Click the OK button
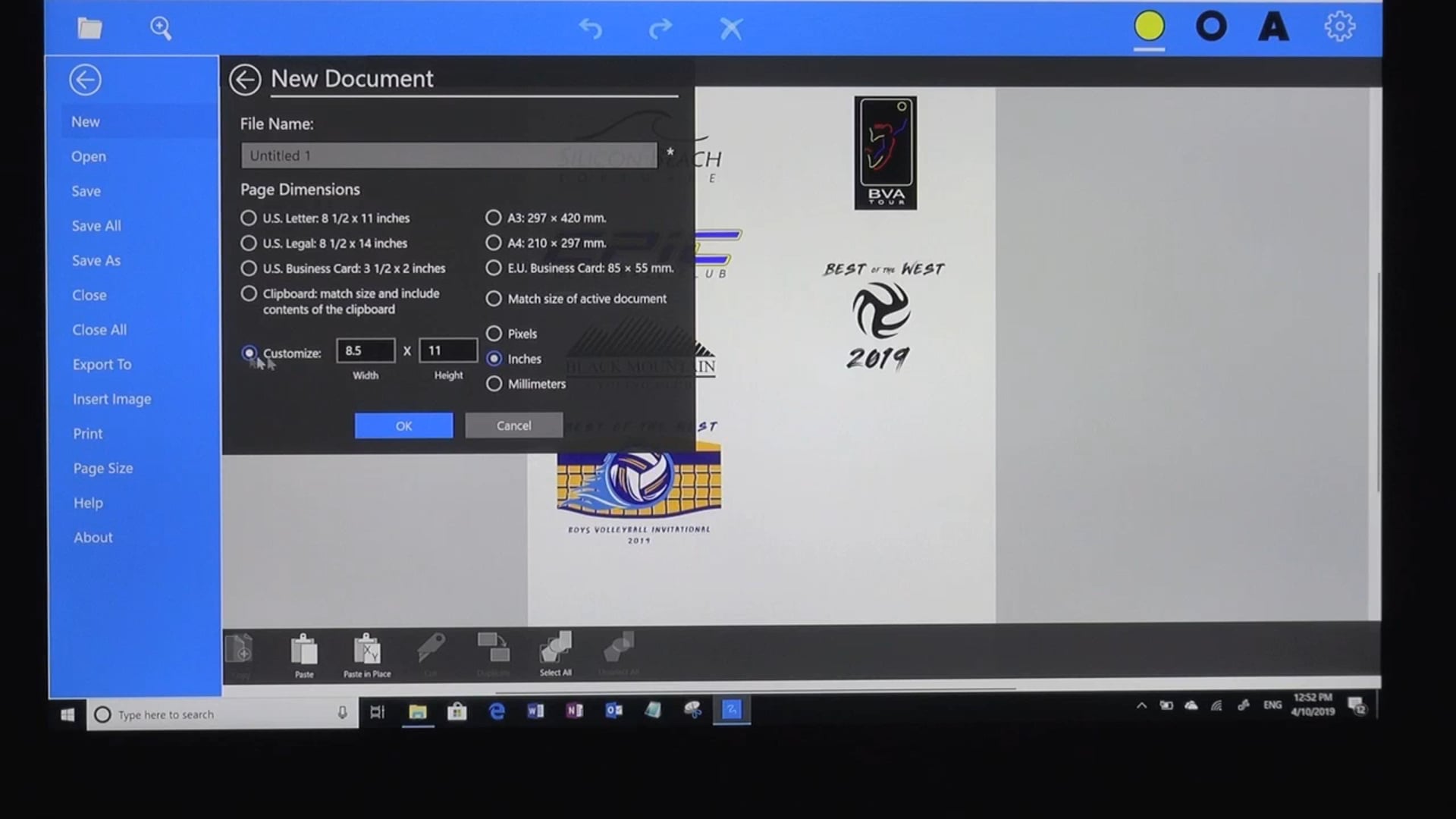Image resolution: width=1456 pixels, height=819 pixels. 403,425
